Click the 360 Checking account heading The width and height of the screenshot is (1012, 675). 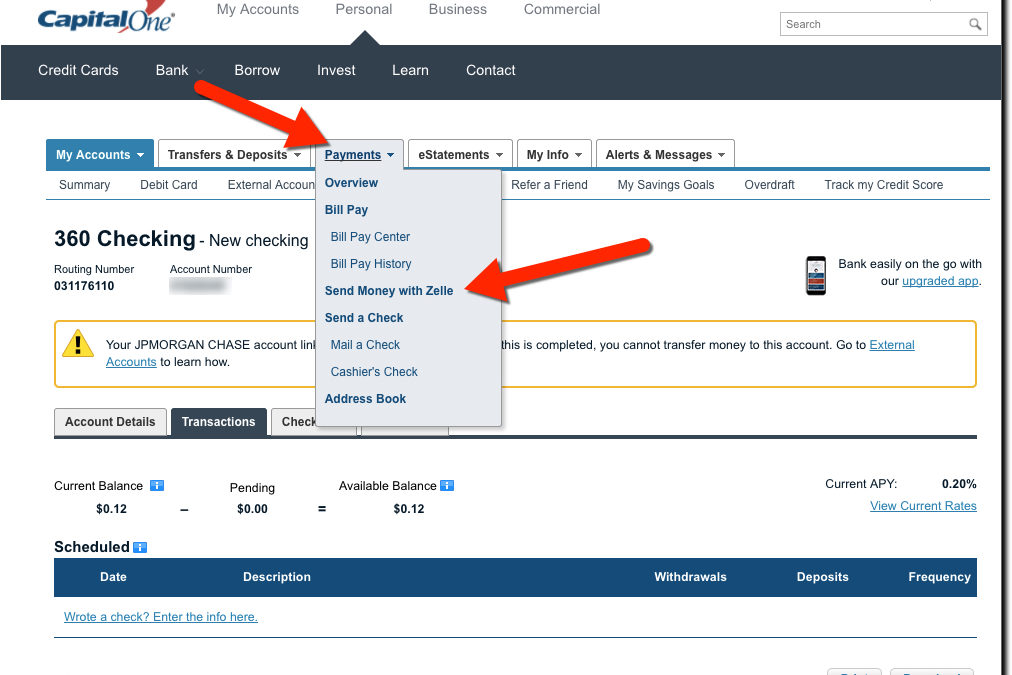tap(125, 239)
